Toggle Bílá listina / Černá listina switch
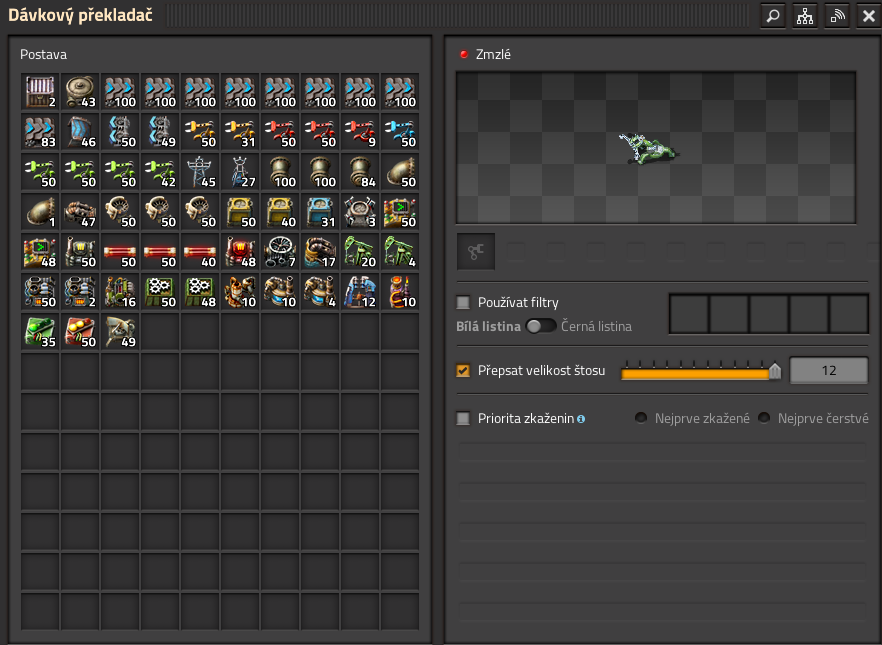Screen dimensions: 882x645 pyautogui.click(x=541, y=326)
